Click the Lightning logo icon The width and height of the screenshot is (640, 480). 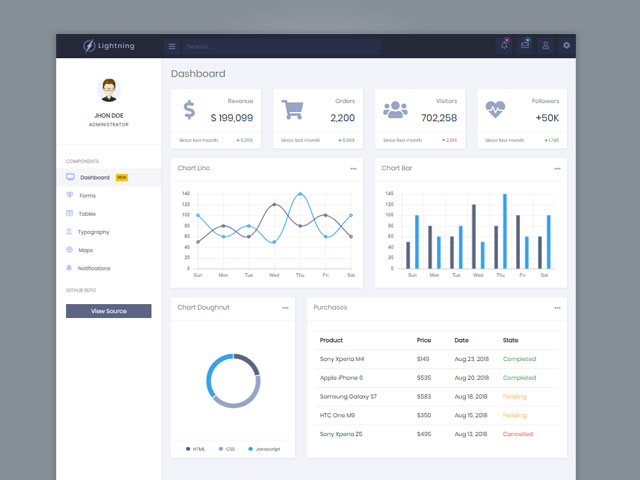pyautogui.click(x=90, y=46)
